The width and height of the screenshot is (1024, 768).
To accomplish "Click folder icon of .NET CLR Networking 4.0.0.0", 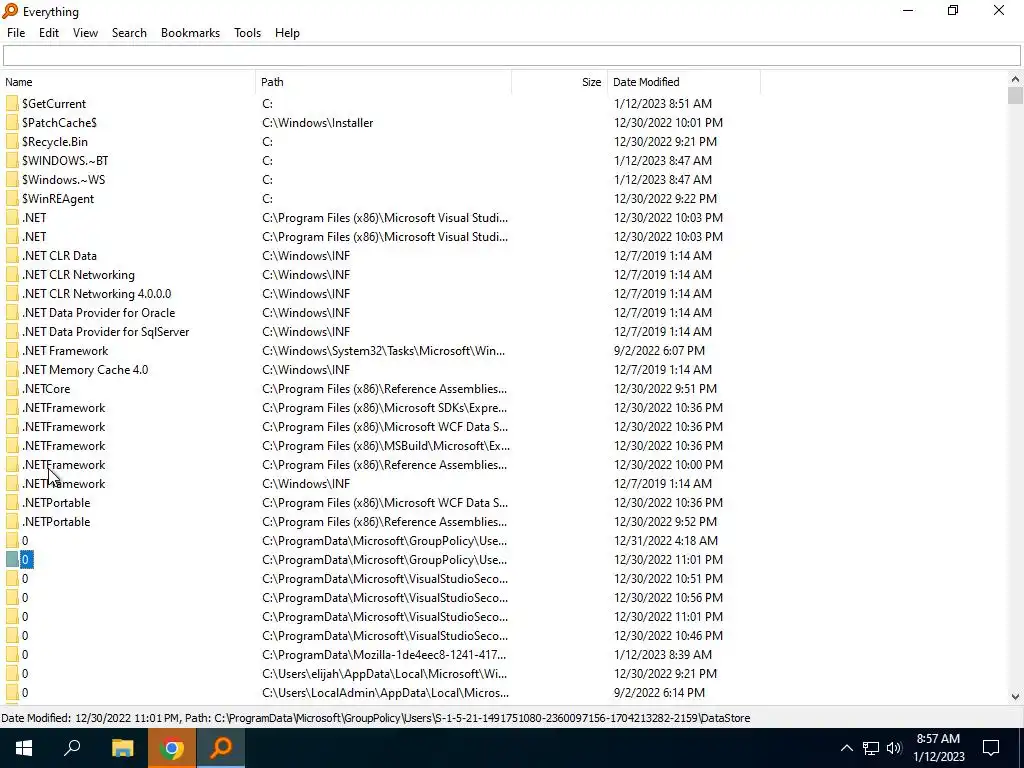I will click(12, 293).
